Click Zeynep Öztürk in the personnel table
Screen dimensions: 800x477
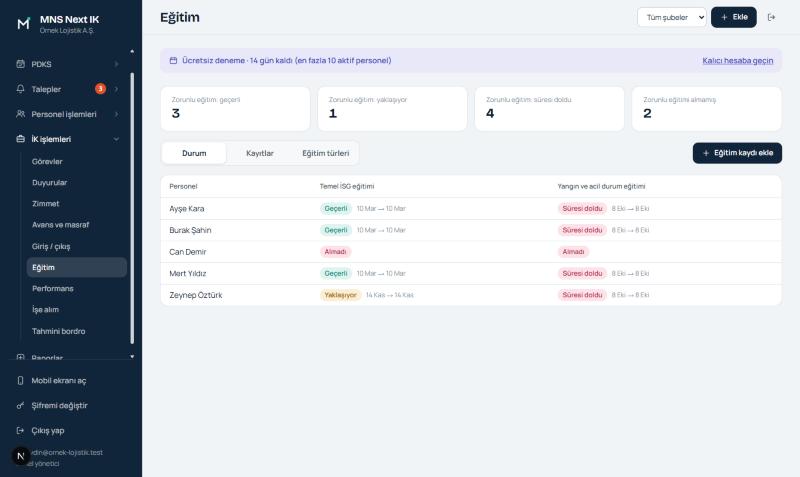coord(196,295)
